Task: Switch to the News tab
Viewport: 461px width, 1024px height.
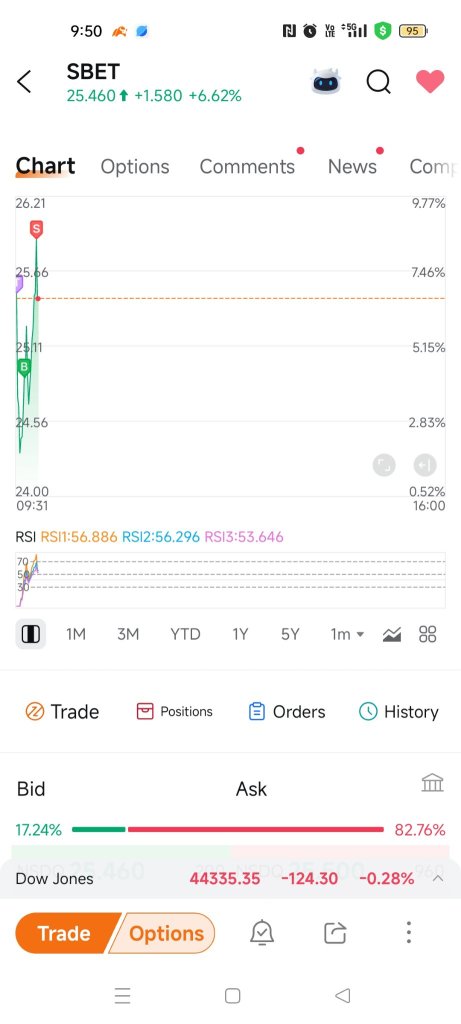Action: coord(352,167)
